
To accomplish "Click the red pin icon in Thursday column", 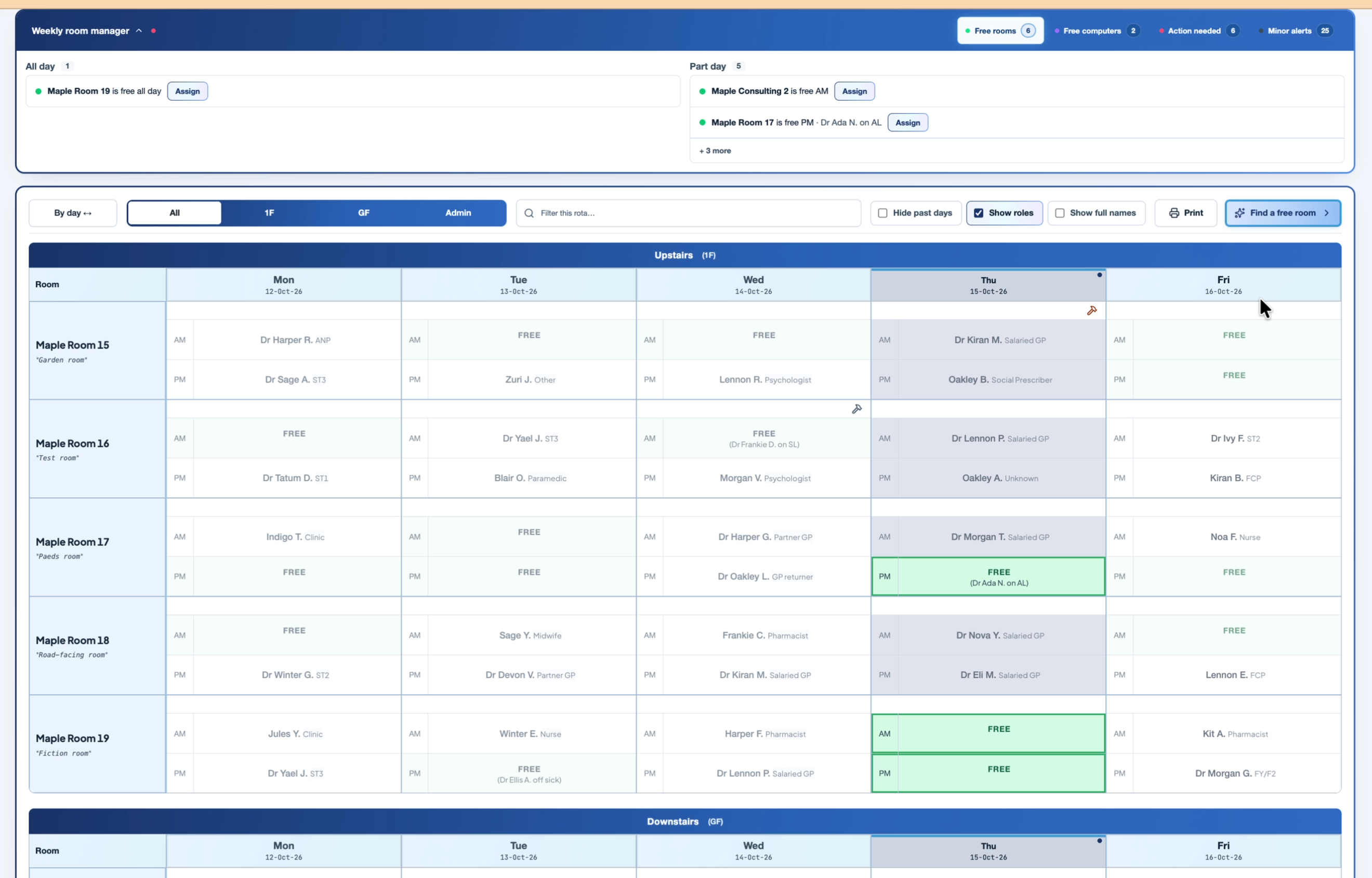I will [1091, 311].
